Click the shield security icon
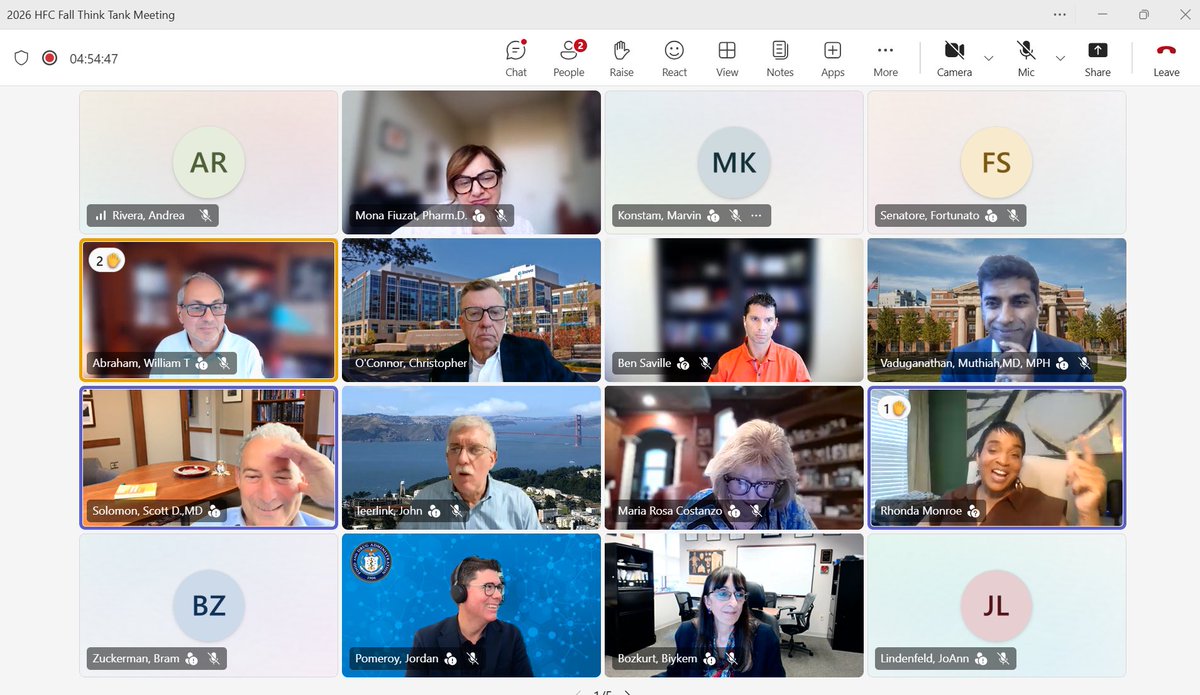Screen dimensions: 1200x695 coord(21,58)
